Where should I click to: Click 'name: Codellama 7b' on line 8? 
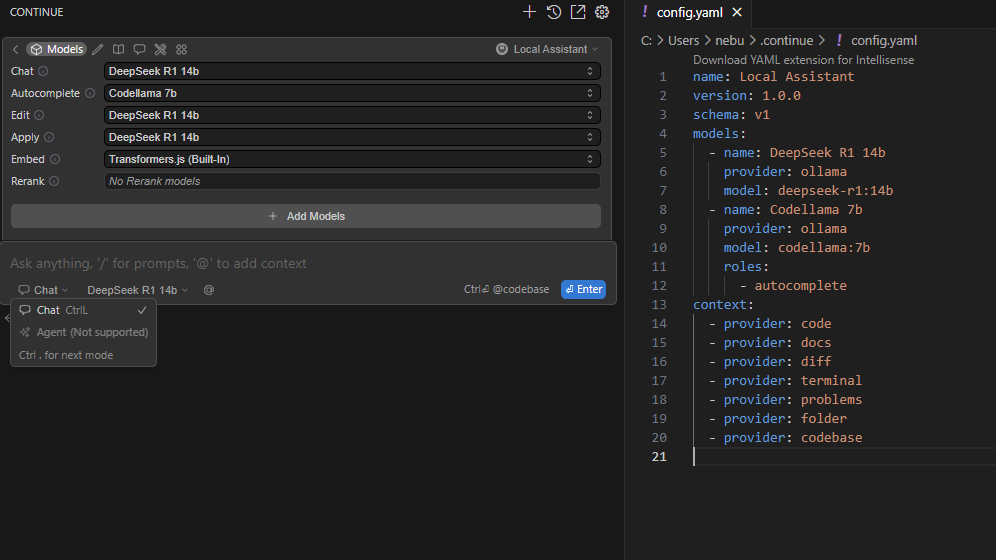(x=793, y=210)
